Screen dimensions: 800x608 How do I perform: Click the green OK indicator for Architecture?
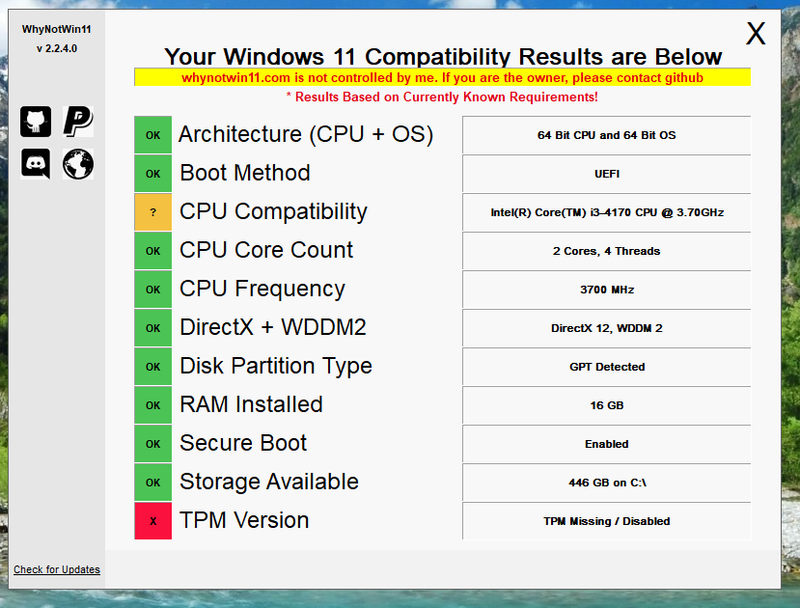(153, 134)
